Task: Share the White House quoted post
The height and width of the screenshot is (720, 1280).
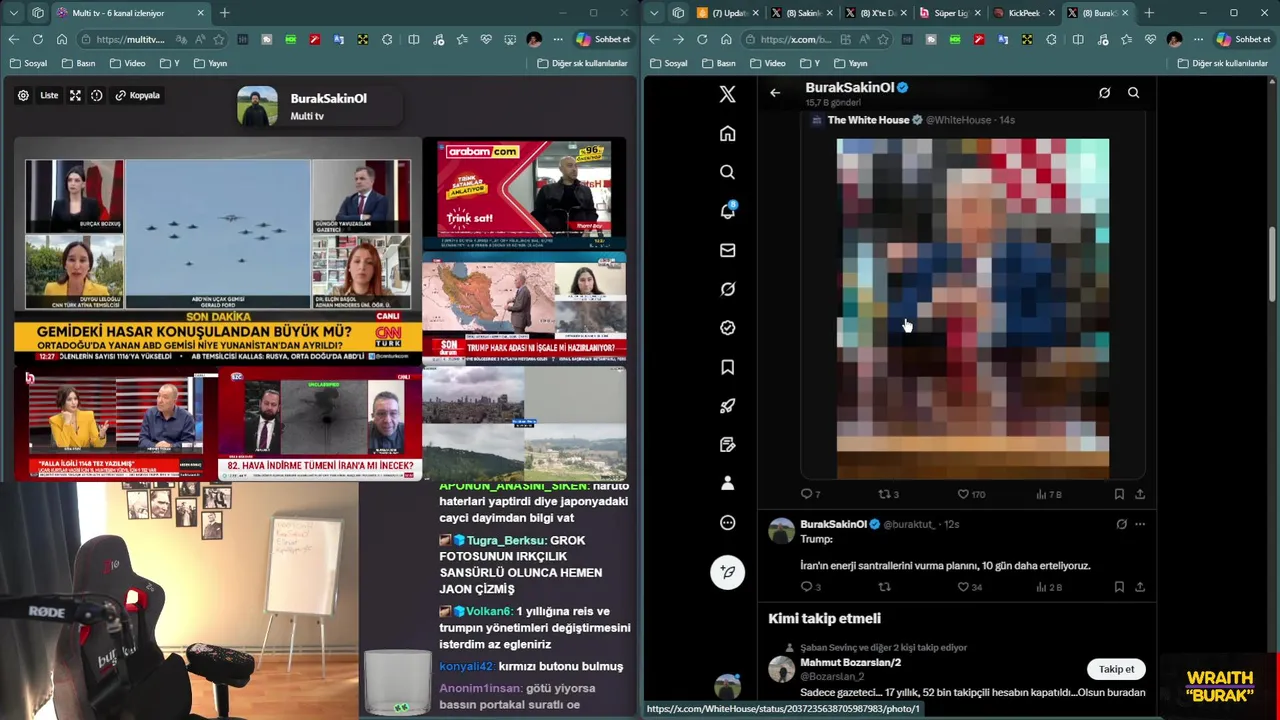Action: click(1140, 494)
